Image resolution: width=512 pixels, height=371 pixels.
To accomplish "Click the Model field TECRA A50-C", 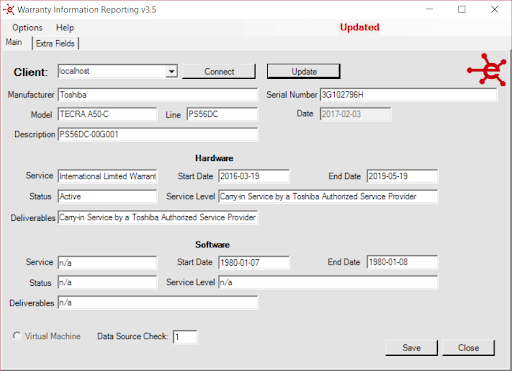I will [x=107, y=114].
